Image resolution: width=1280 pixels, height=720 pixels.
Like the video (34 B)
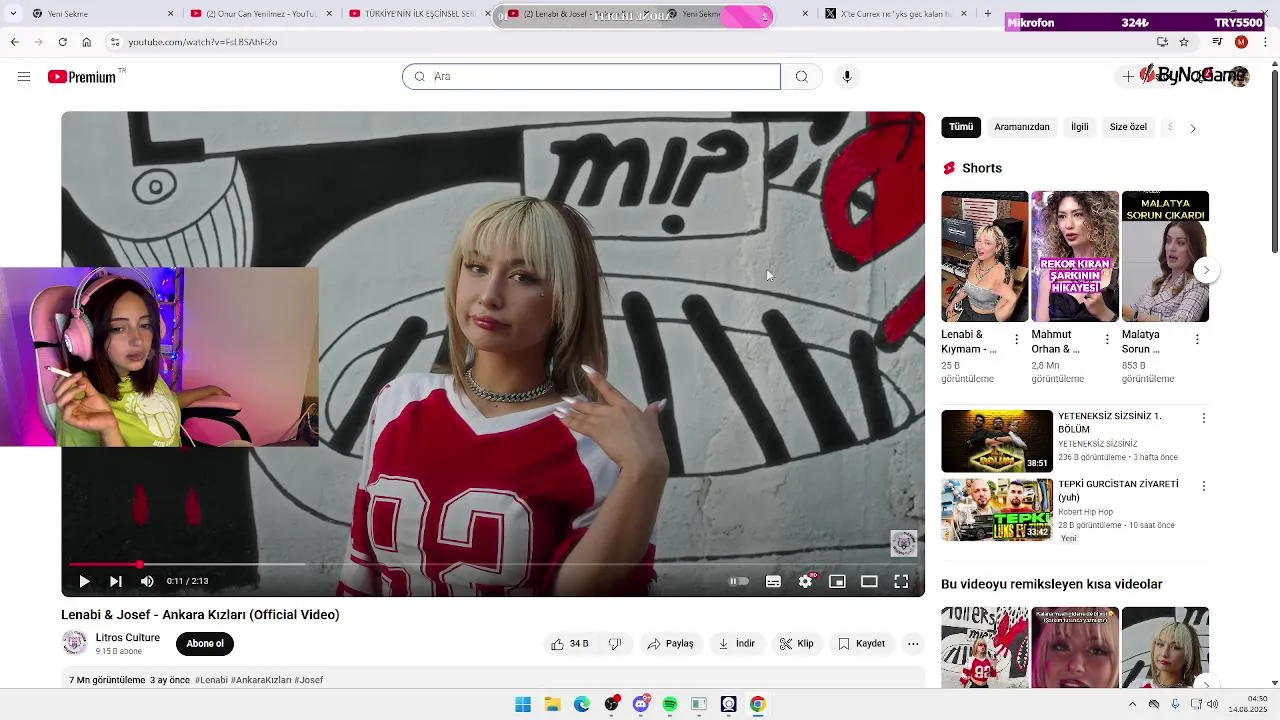click(570, 644)
